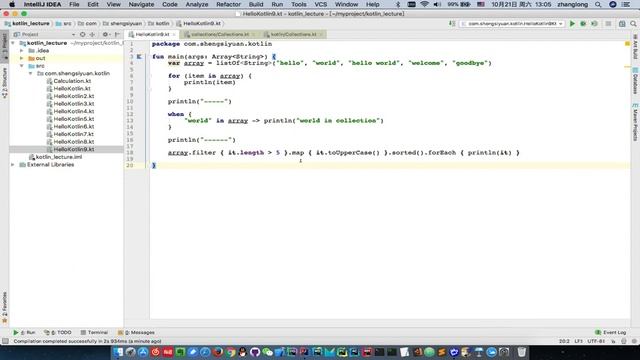Screen dimensions: 640x360
Task: Select HelloKotlin2.kt in the project tree
Action: [x=73, y=96]
